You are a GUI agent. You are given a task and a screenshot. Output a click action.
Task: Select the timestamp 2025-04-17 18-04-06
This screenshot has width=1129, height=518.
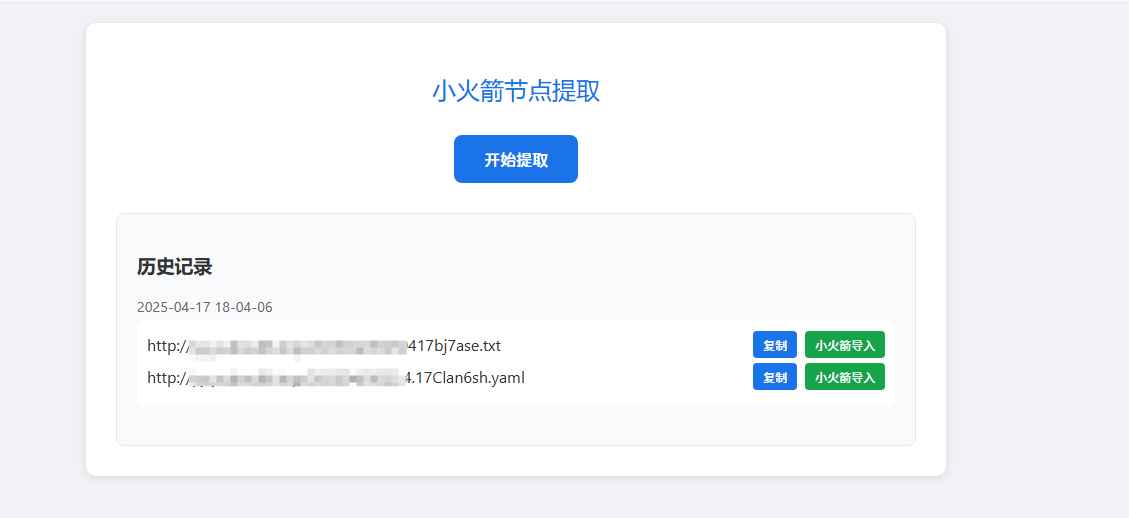[204, 307]
